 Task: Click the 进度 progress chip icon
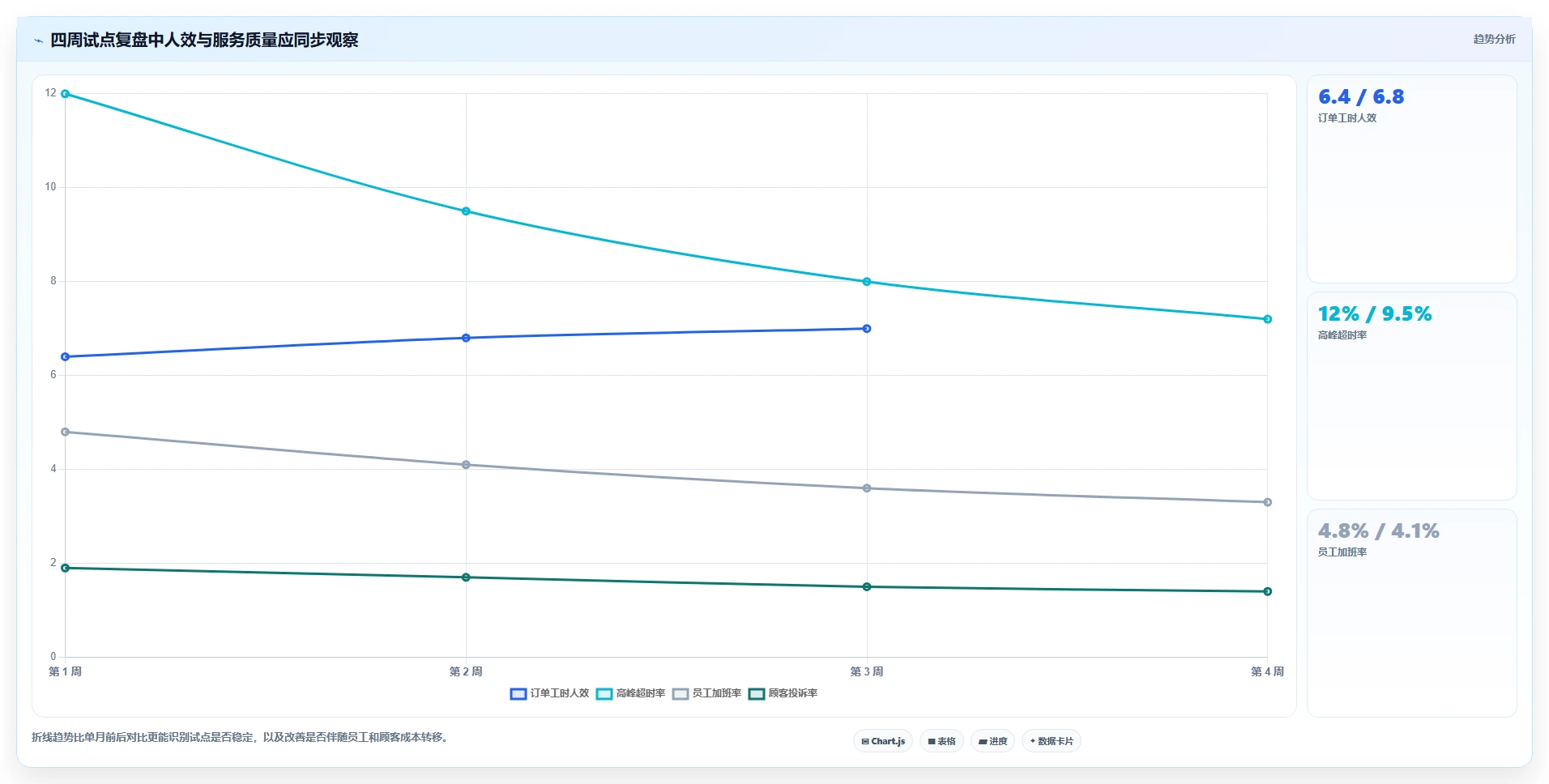tap(983, 741)
